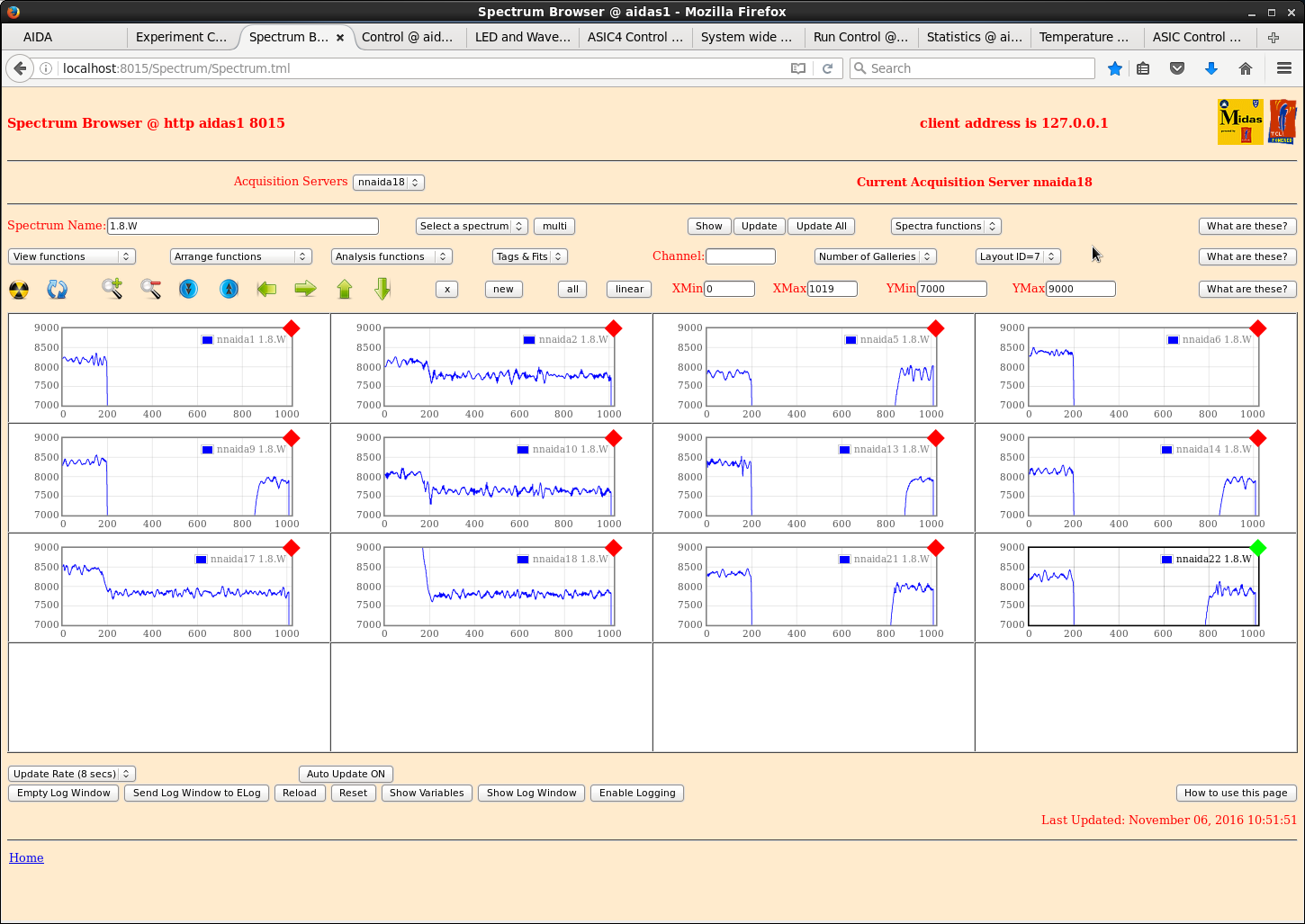Click the Spectrum Name input field
The height and width of the screenshot is (924, 1305).
click(x=243, y=226)
